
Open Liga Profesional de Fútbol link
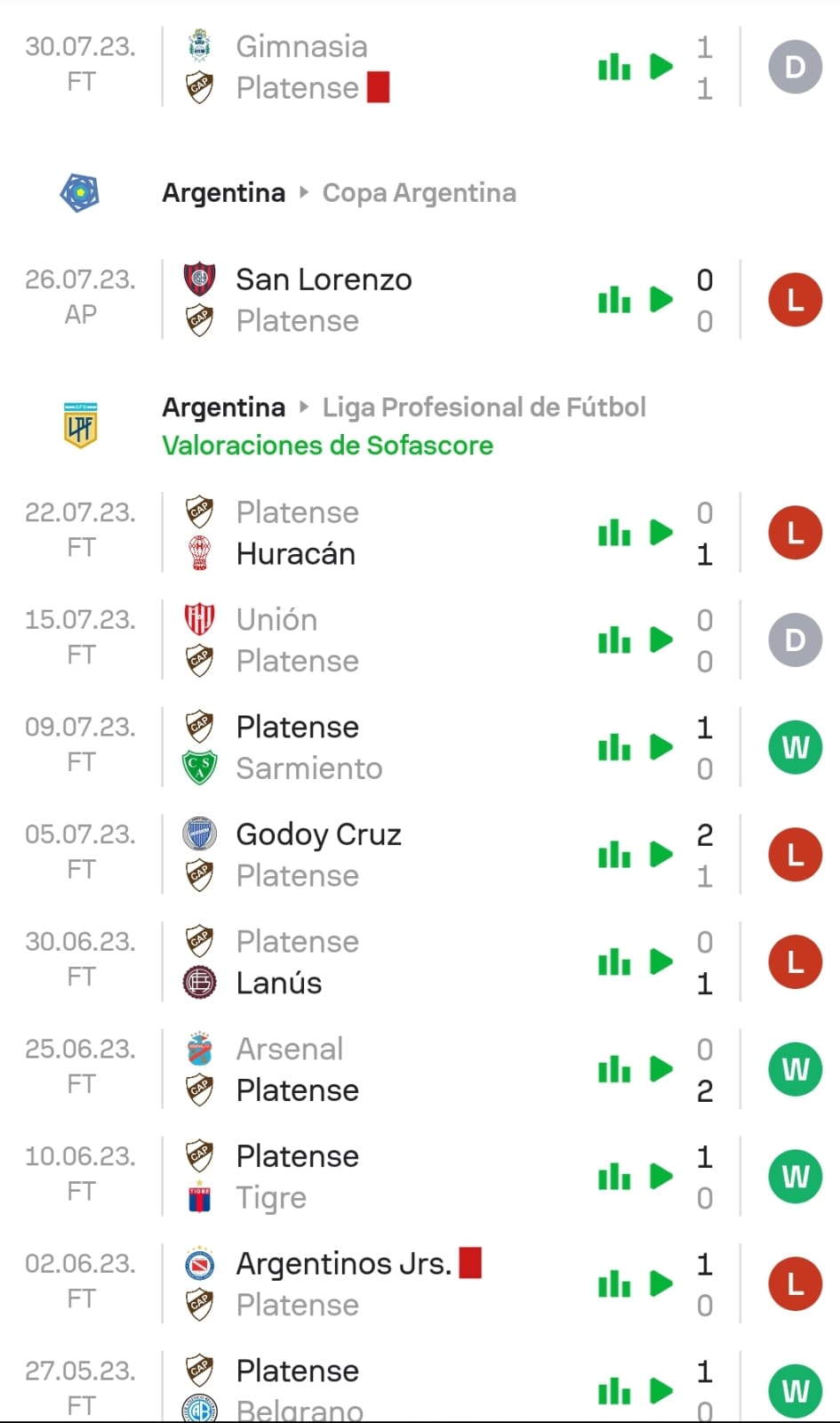484,407
